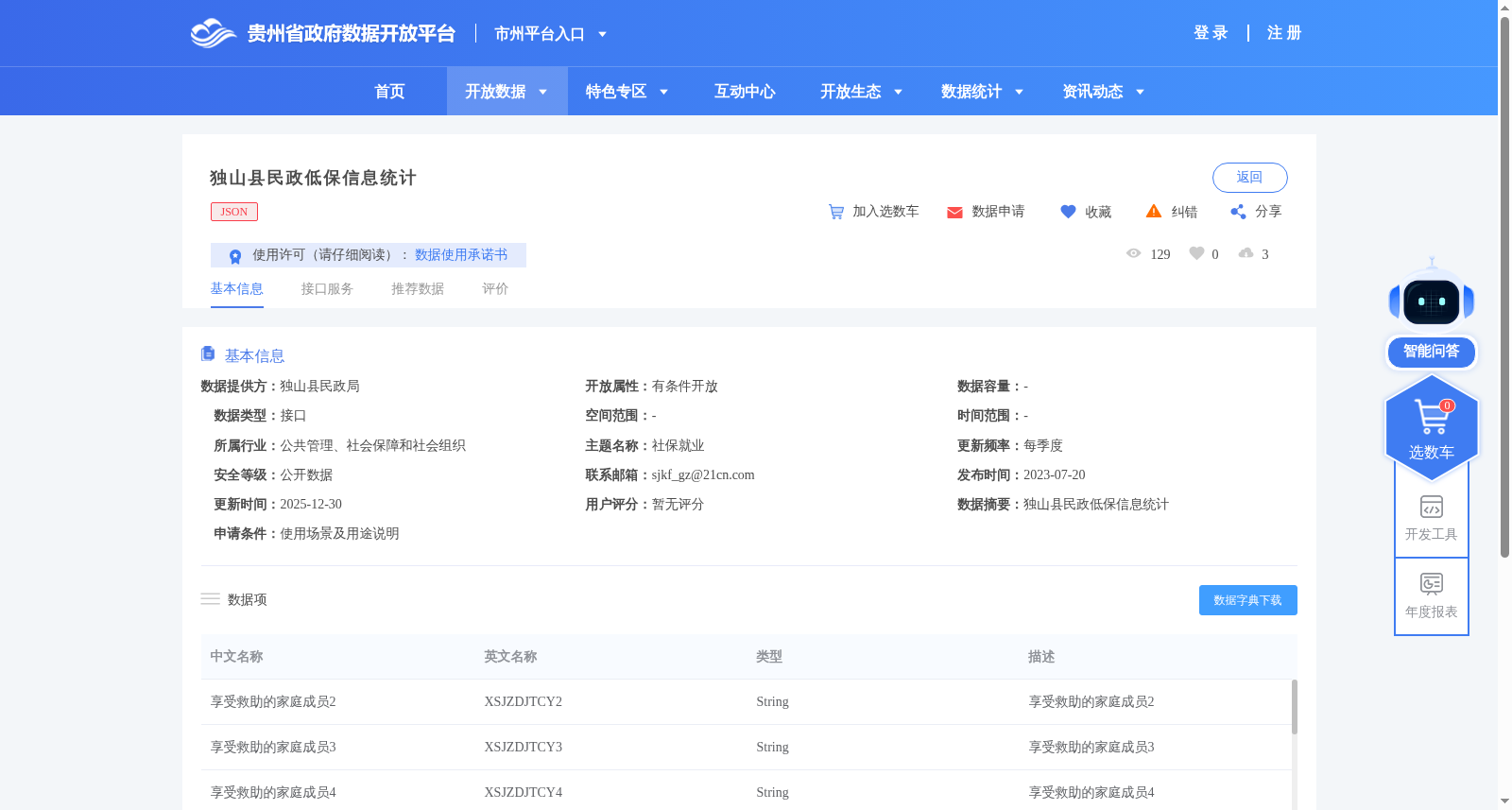Click the list lines icon beside 数据项
This screenshot has height=810, width=1512.
point(210,599)
